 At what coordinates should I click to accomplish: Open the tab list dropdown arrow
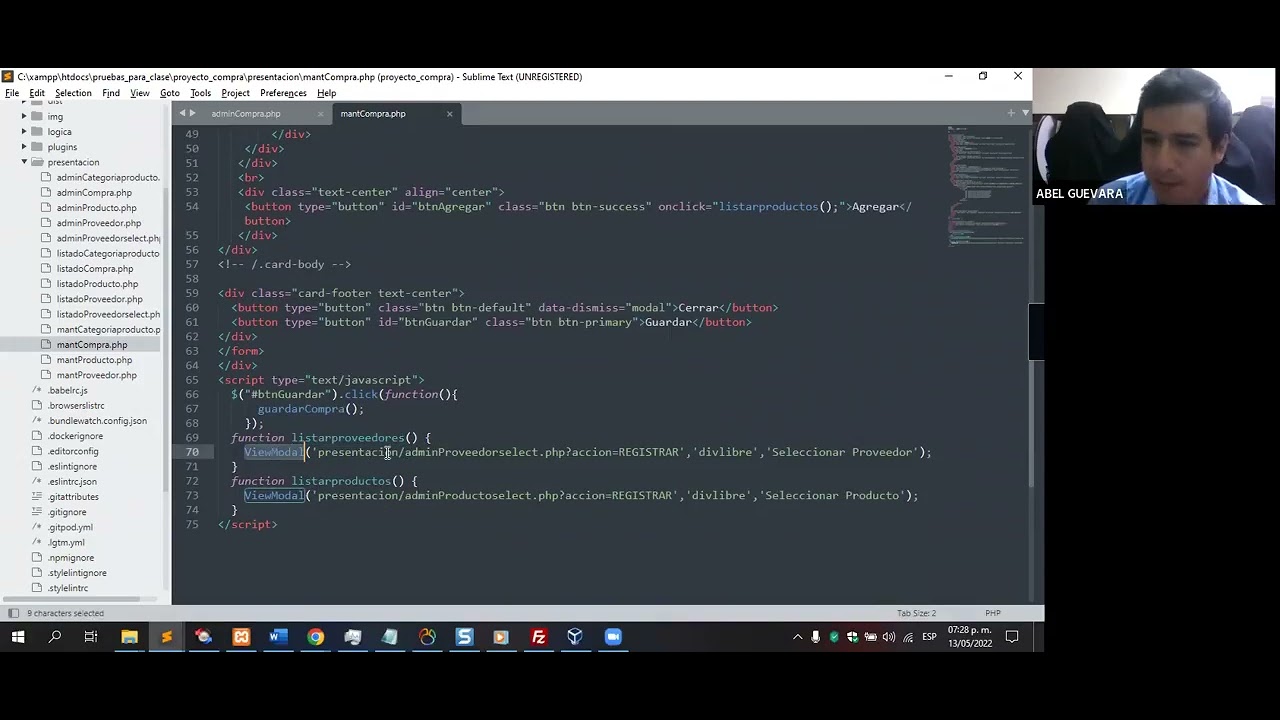pyautogui.click(x=1025, y=113)
